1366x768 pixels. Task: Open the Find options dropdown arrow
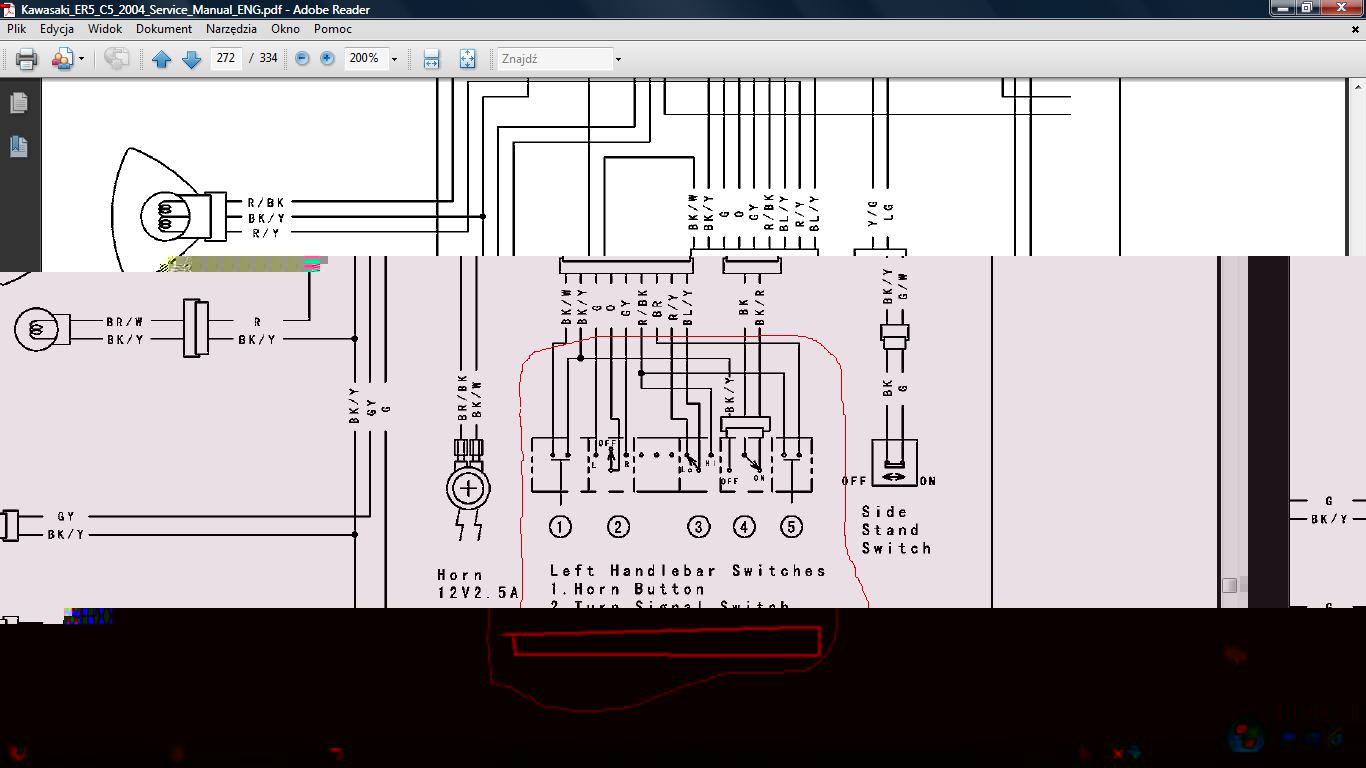(618, 59)
